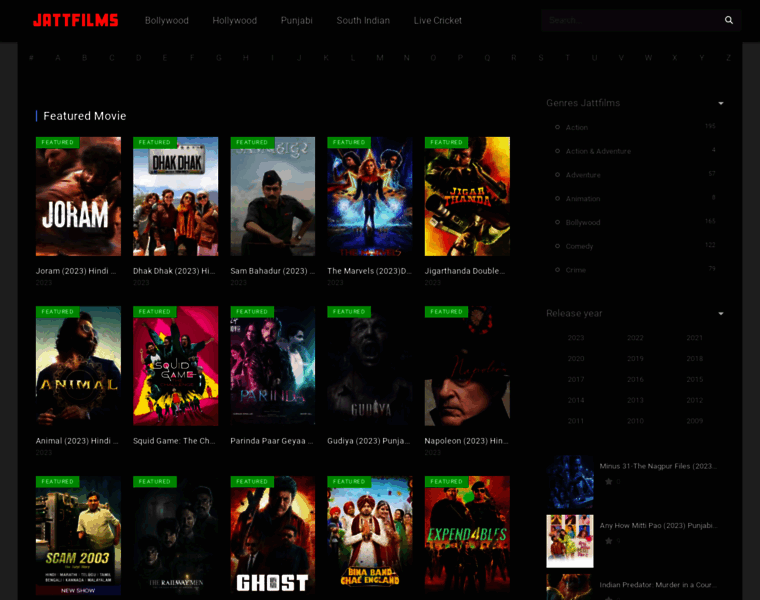
Task: Filter by release year 2010
Action: coord(635,421)
